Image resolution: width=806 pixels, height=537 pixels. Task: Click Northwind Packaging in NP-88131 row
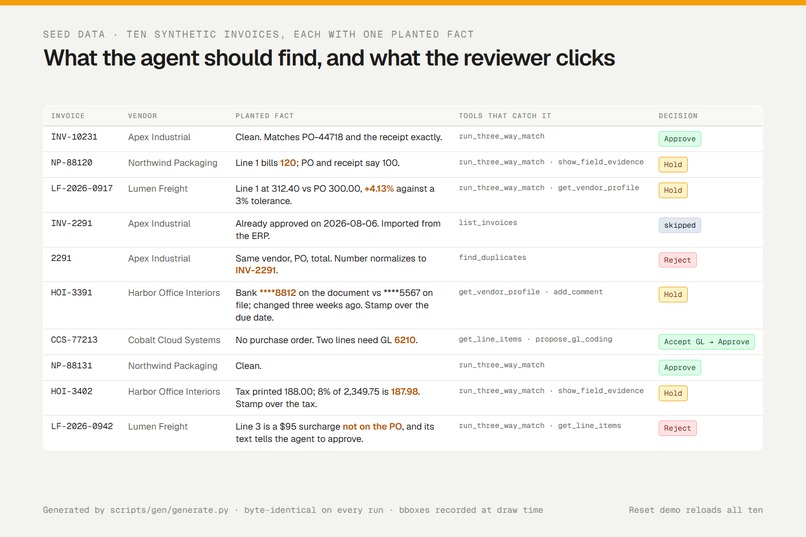pos(173,366)
